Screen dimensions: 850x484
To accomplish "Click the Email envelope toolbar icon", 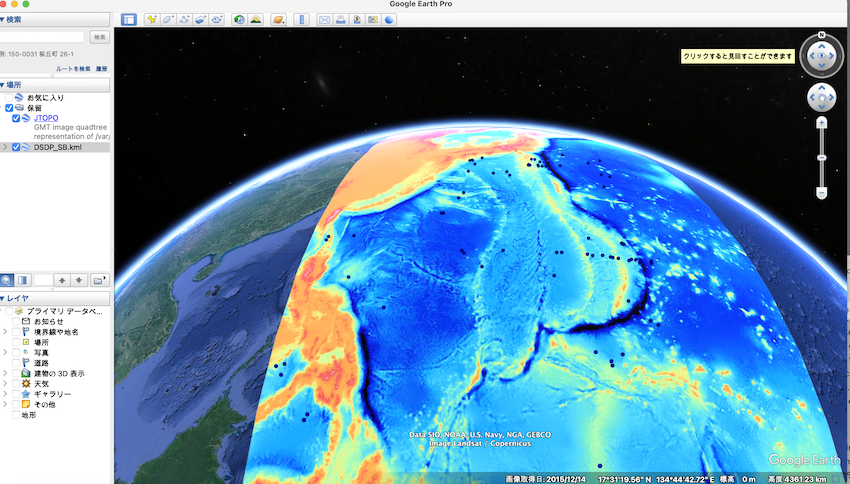I will 324,20.
